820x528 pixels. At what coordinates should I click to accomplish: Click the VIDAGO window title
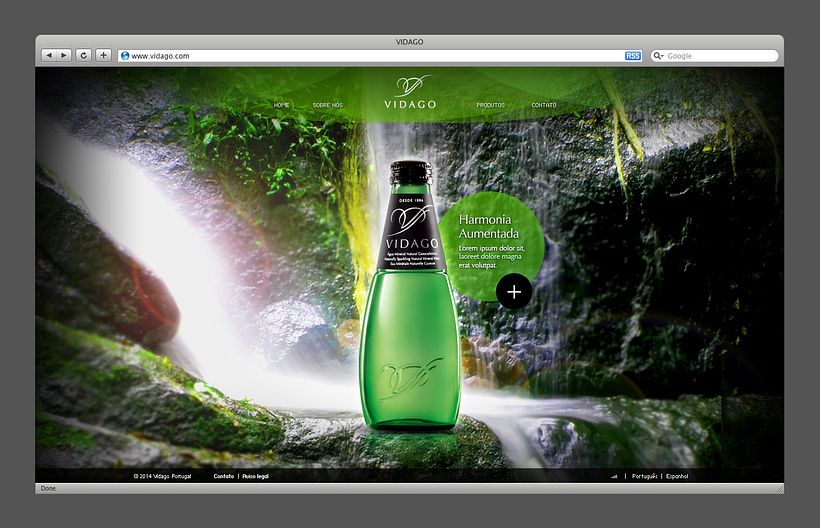pos(409,42)
